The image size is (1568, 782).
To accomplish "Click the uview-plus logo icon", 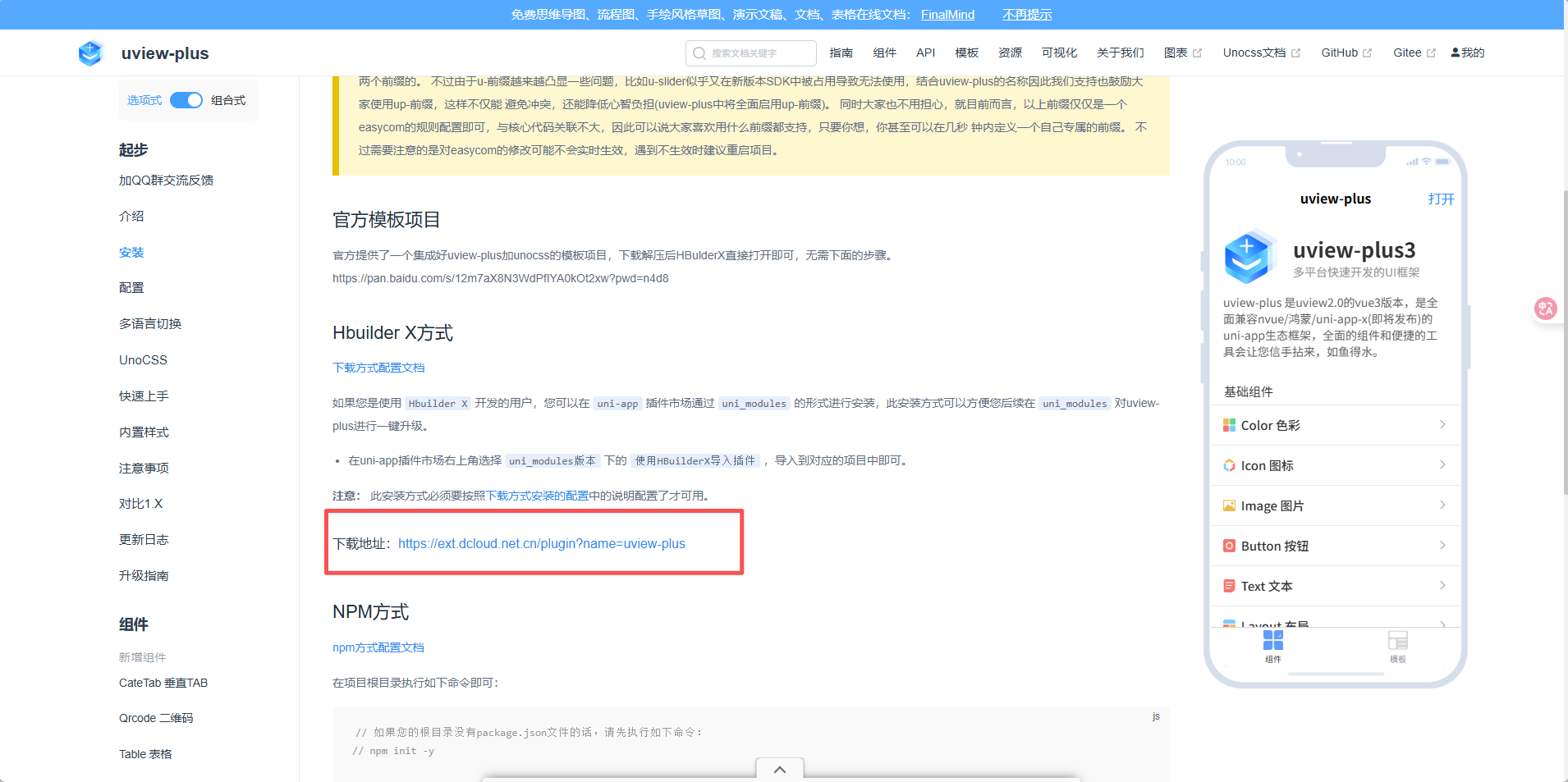I will pyautogui.click(x=90, y=53).
